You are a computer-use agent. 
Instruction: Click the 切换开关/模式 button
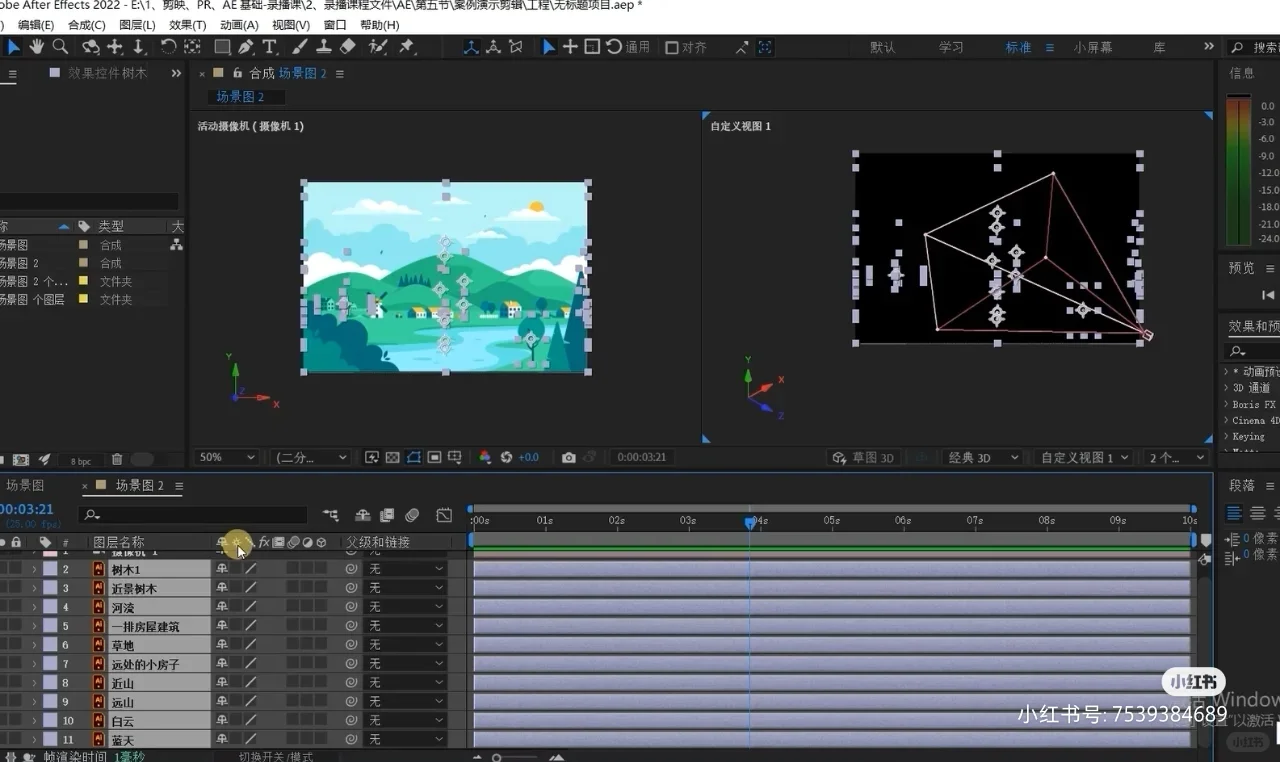tap(276, 756)
